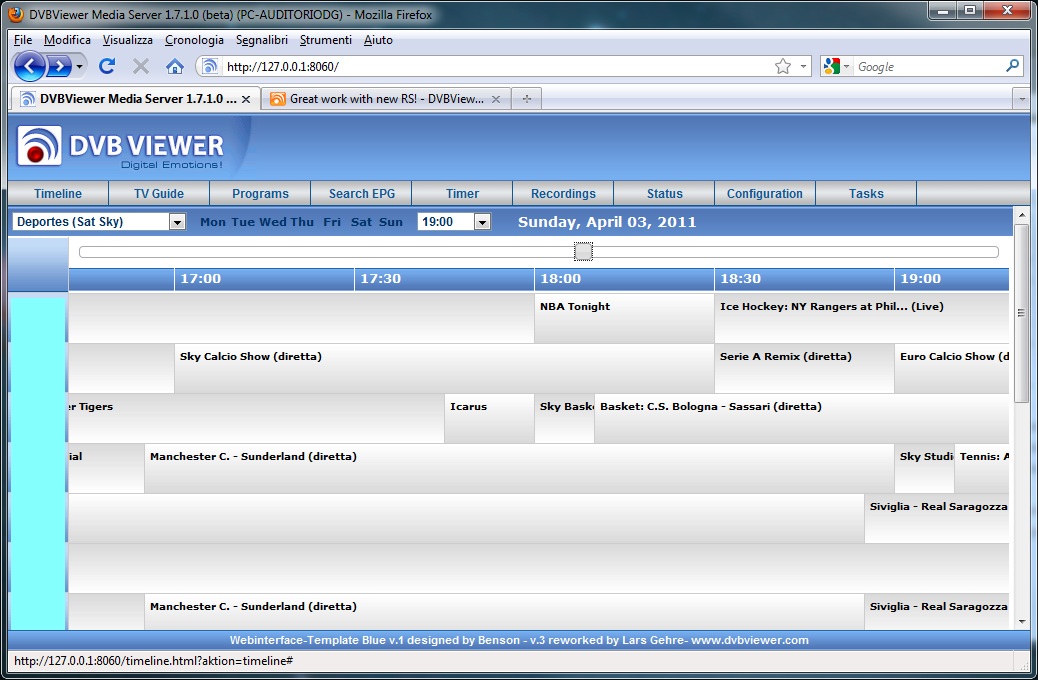Expand the Deportes (Sat Sky) channel group dropdown
1038x680 pixels.
[x=177, y=222]
